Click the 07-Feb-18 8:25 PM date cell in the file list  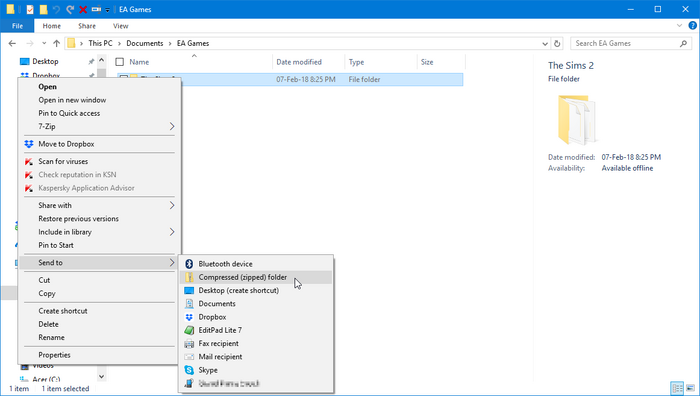306,79
